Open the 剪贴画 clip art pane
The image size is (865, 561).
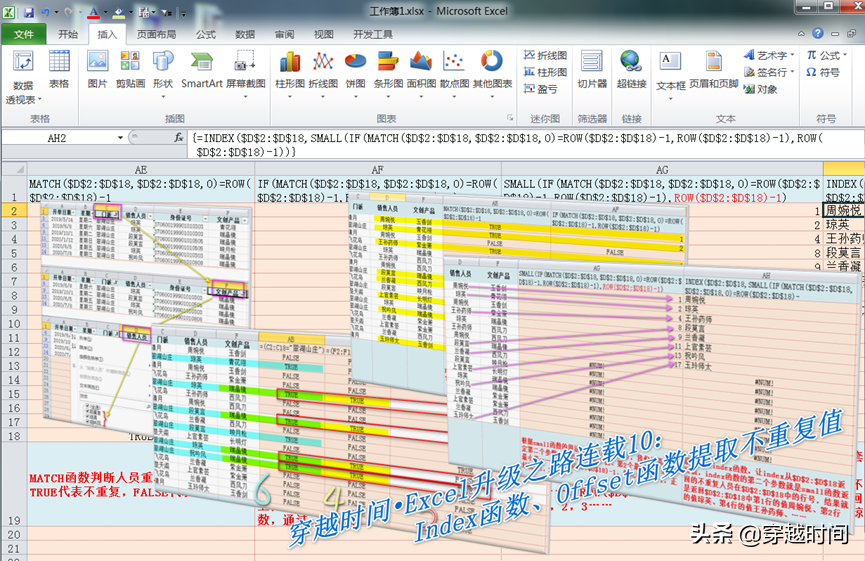point(130,69)
